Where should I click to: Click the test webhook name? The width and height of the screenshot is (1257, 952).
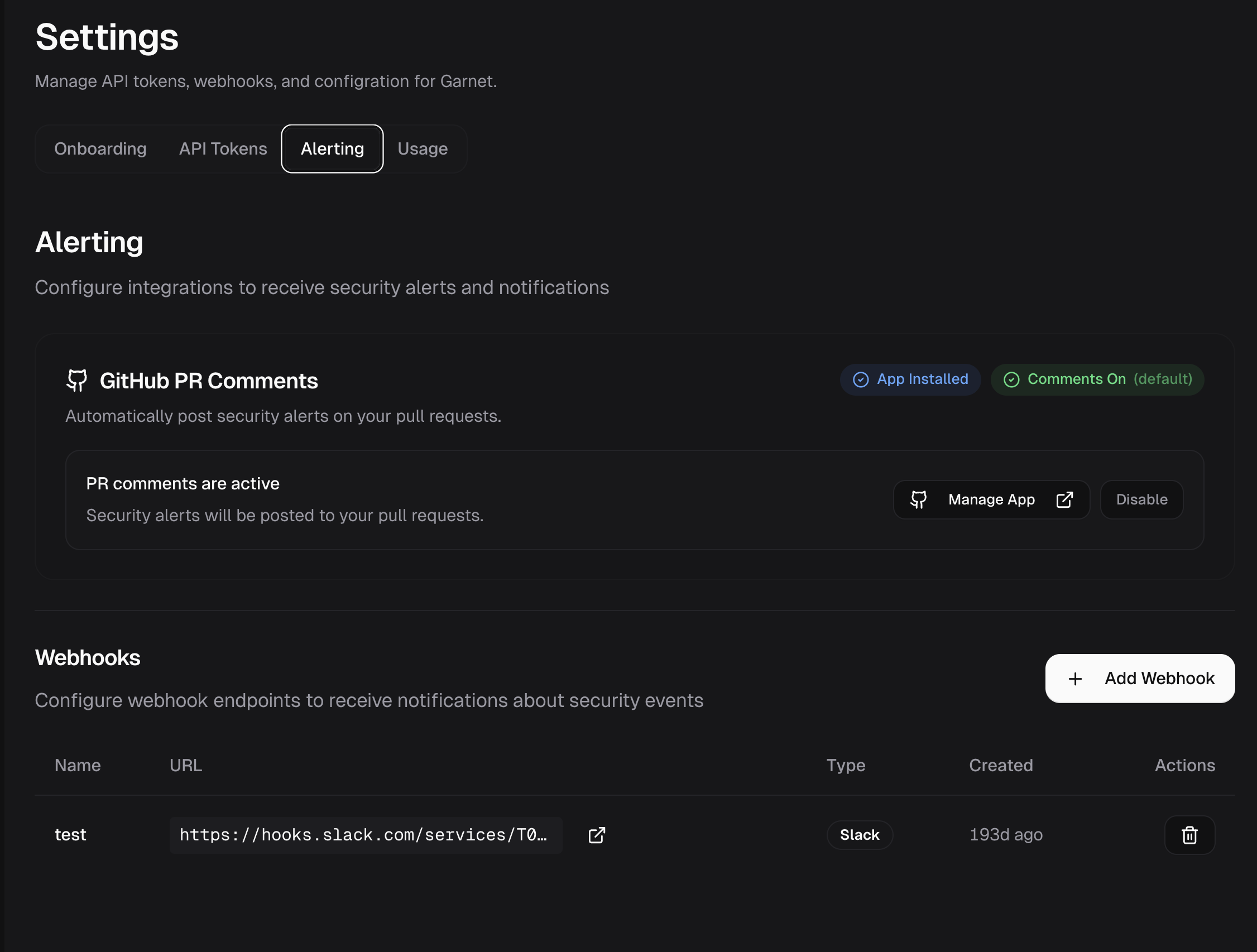click(70, 834)
